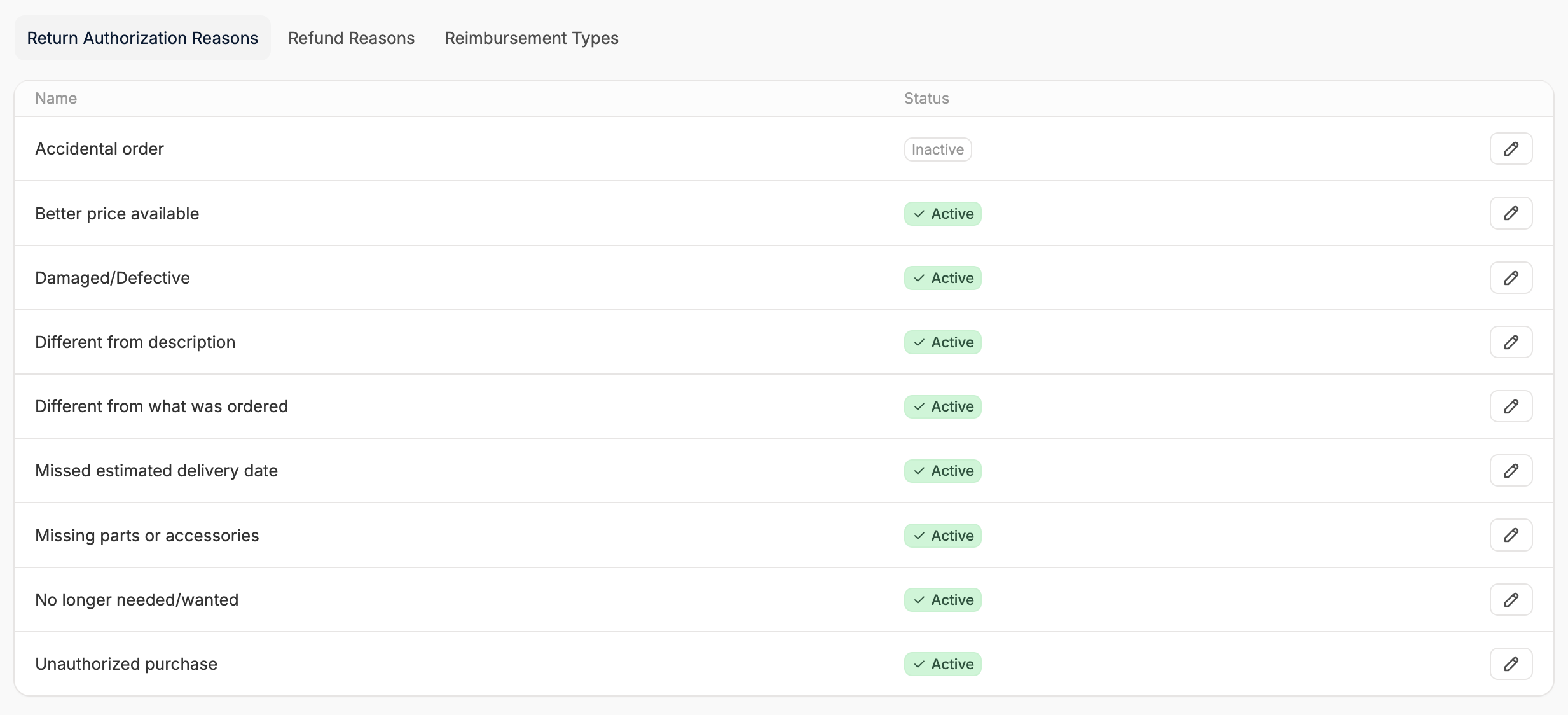Select the Better price available row name
1568x715 pixels.
[x=117, y=214]
